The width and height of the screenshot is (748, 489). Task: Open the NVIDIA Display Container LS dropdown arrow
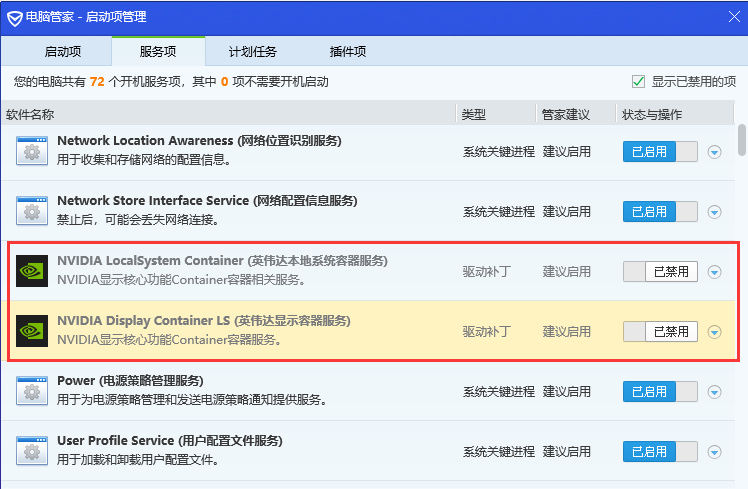714,332
